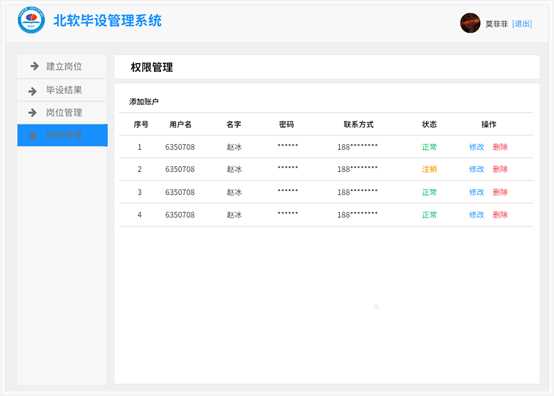This screenshot has width=554, height=396.
Task: Click username 6350708 in row 3
Action: coord(180,192)
